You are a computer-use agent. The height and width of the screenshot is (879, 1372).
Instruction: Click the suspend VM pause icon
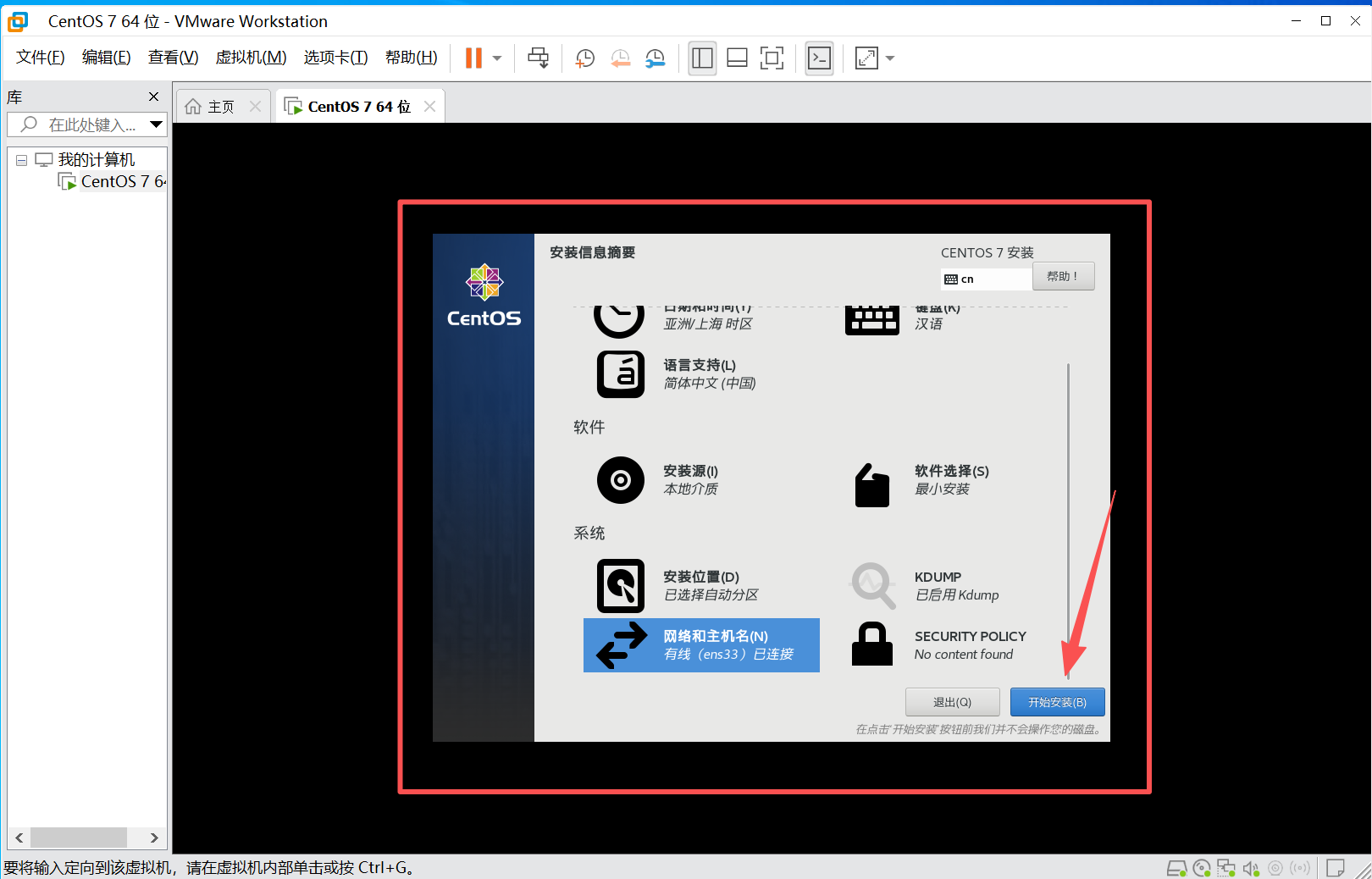click(x=473, y=58)
